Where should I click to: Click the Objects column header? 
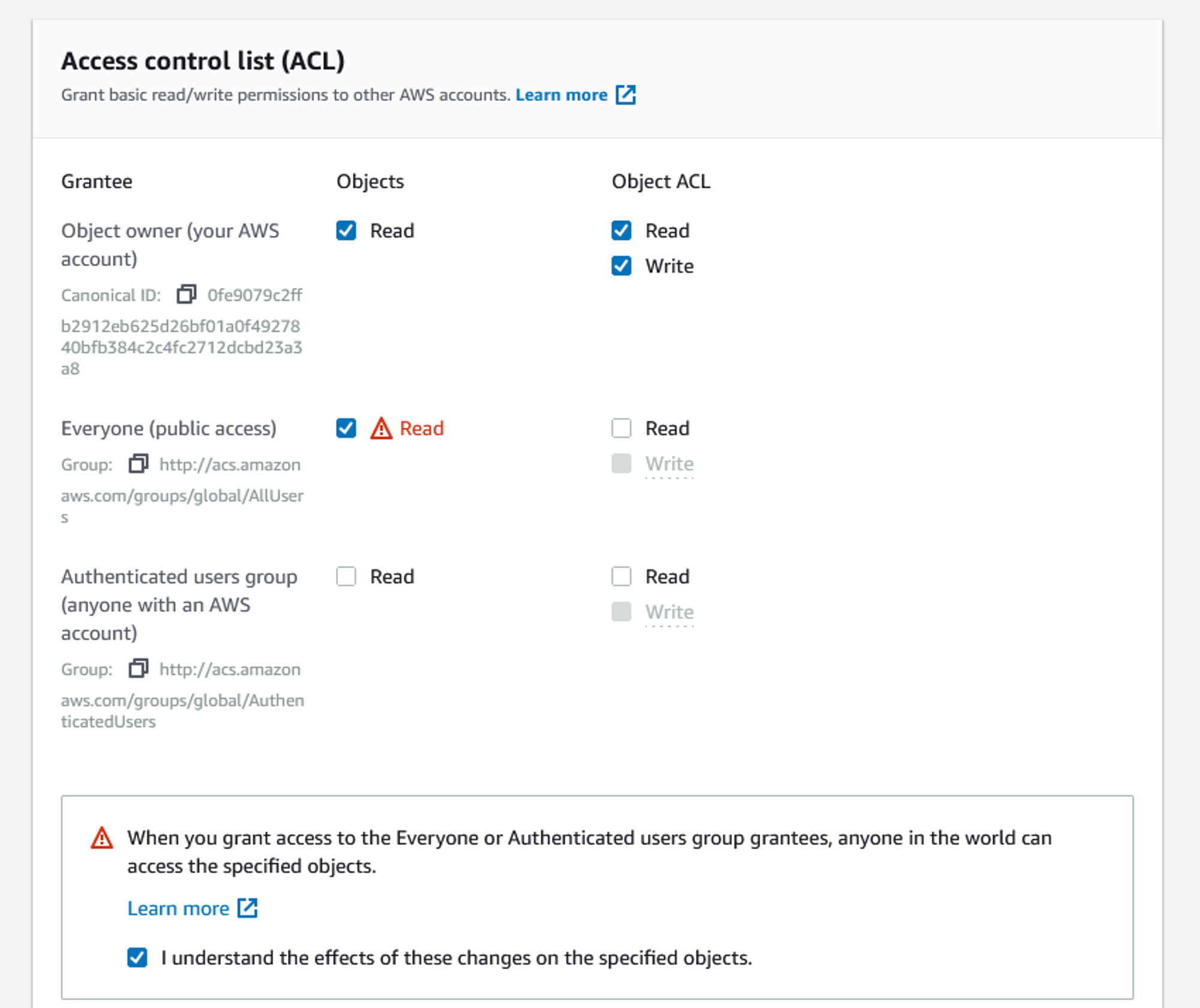[x=370, y=181]
